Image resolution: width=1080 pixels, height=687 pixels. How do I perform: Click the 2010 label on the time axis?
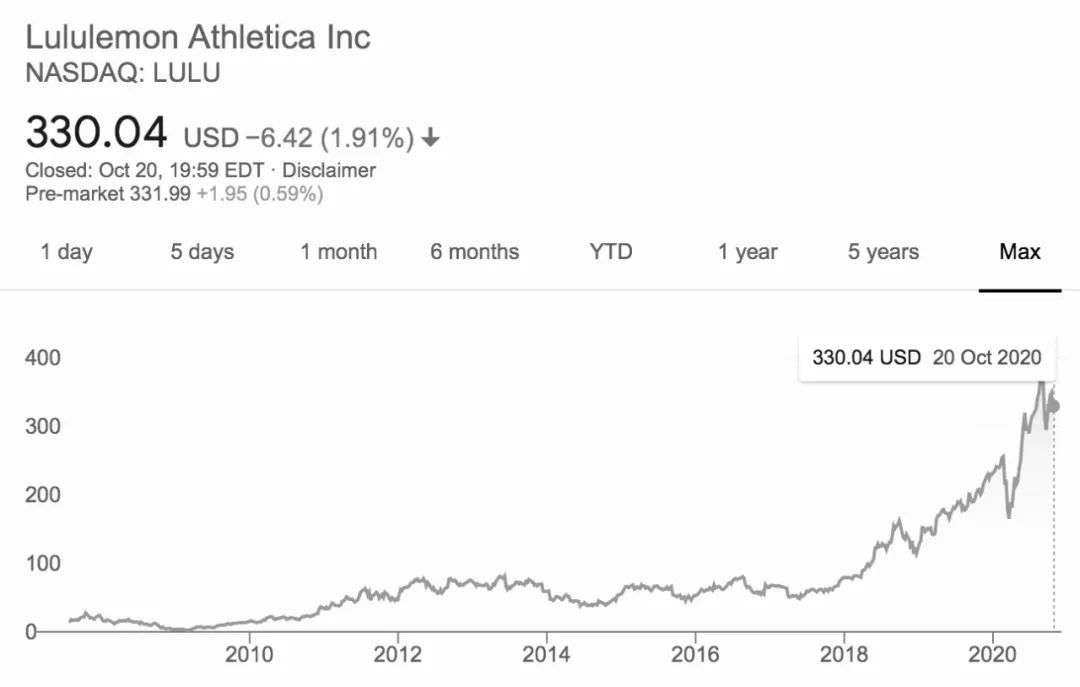(249, 655)
